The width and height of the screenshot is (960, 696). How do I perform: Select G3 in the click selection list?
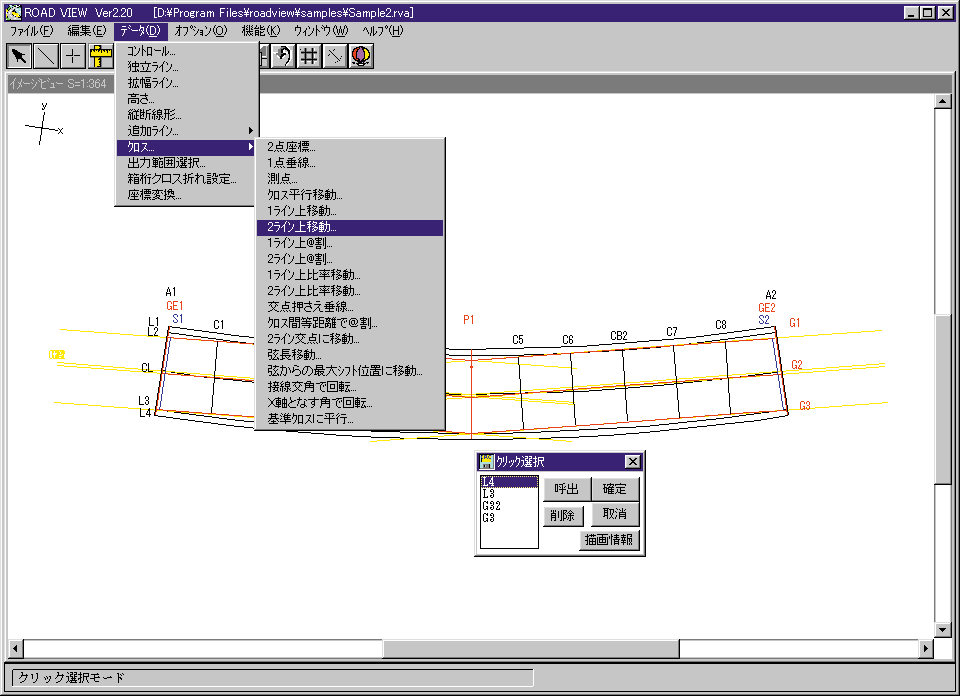pos(509,518)
